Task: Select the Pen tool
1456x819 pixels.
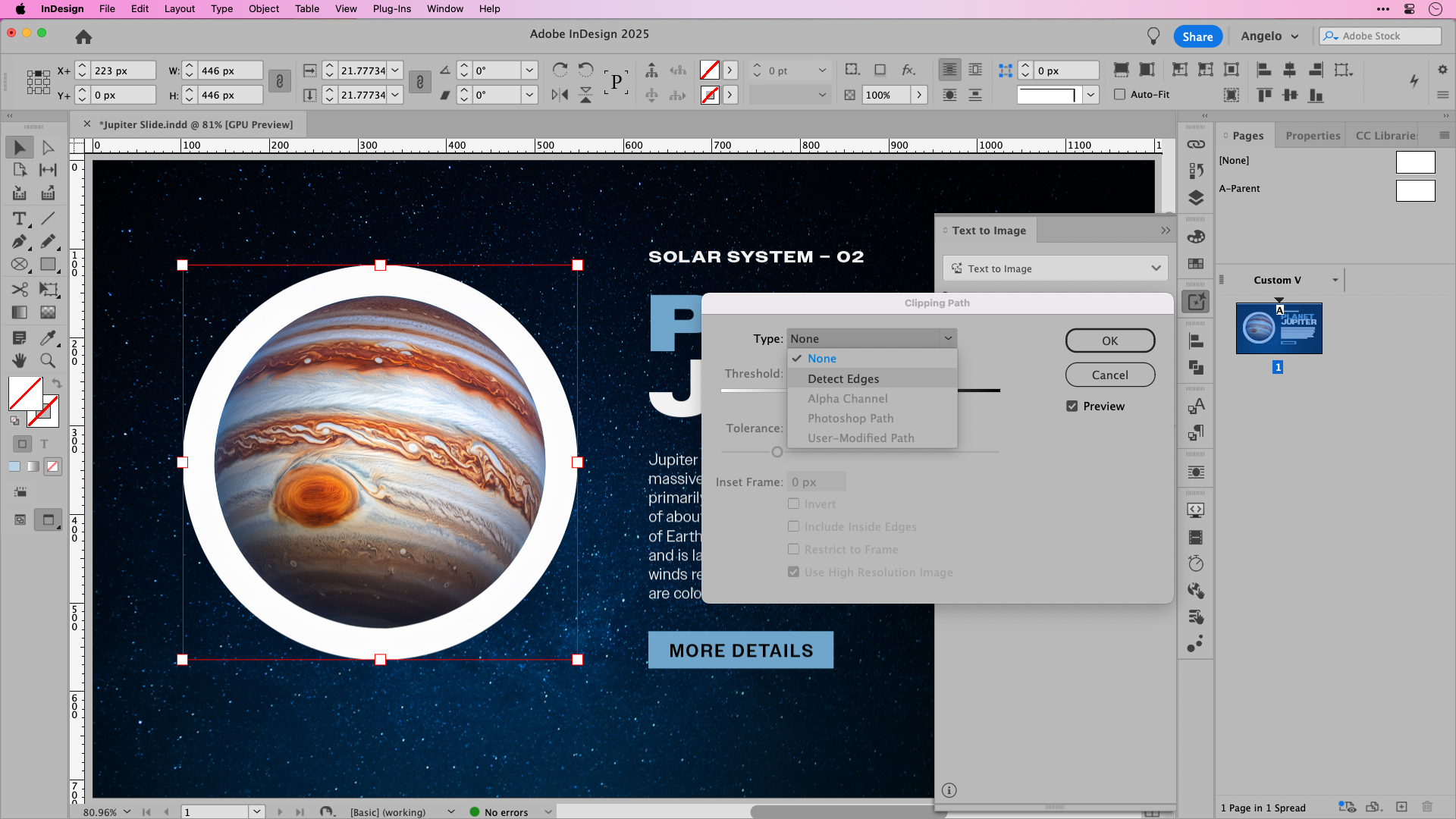Action: point(19,243)
